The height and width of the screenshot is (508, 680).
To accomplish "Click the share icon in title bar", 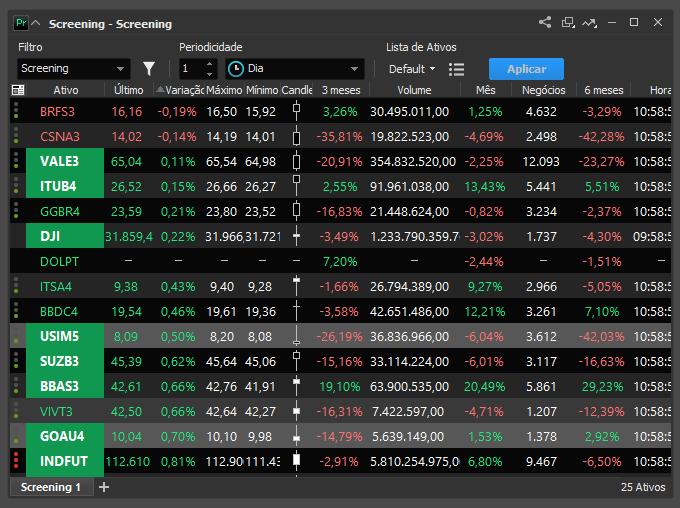I will click(x=545, y=22).
